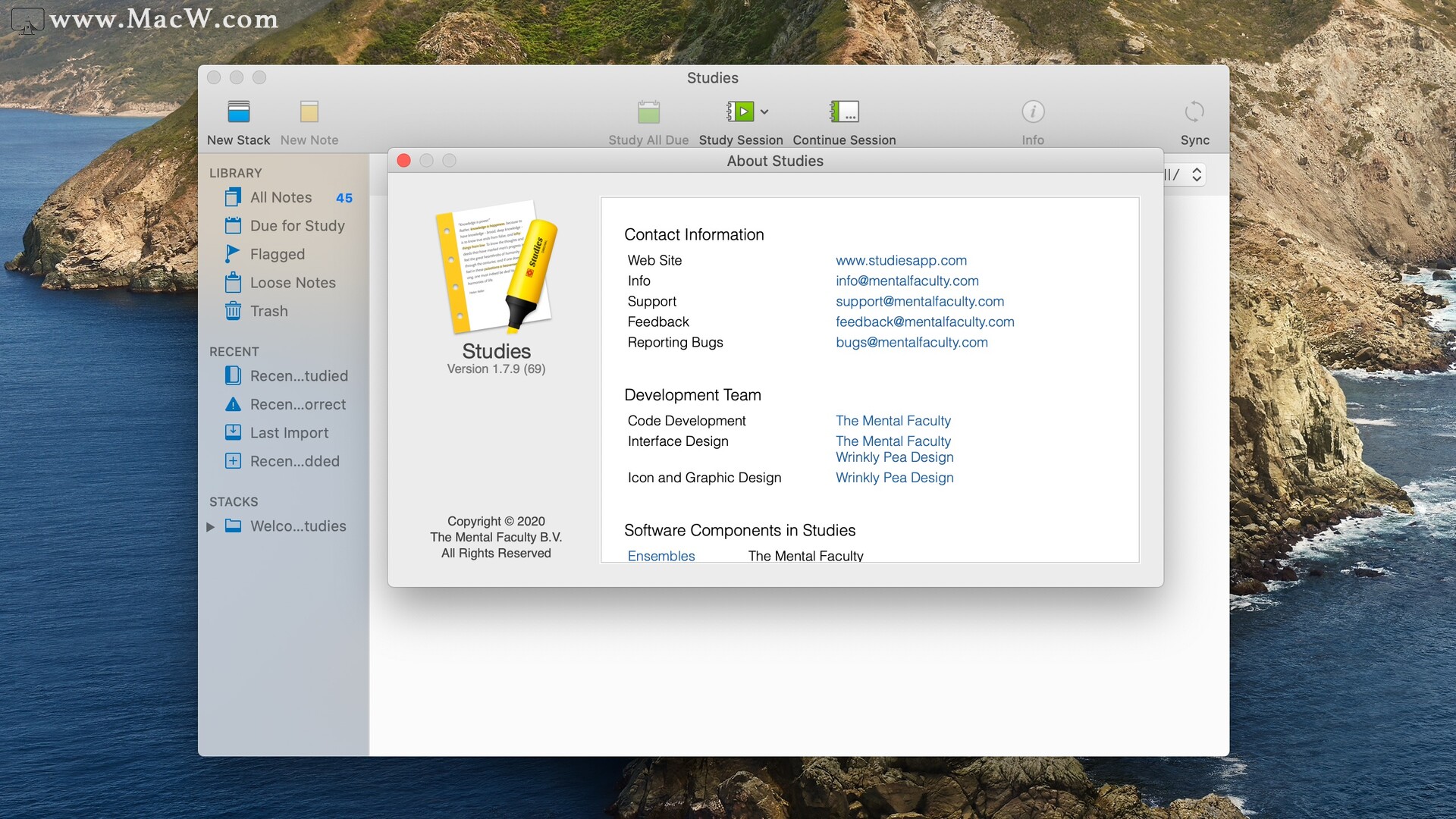Click the Trash sidebar item
The width and height of the screenshot is (1456, 819).
point(268,311)
